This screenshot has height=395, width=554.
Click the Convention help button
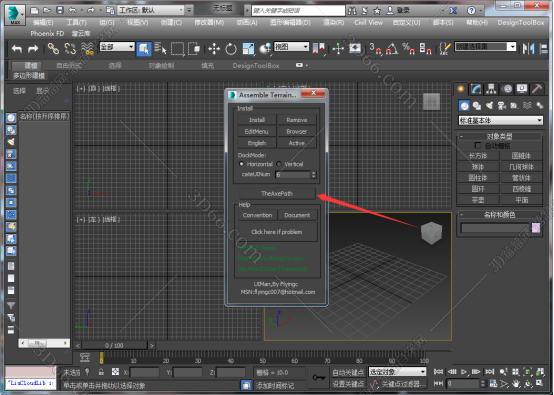[x=257, y=215]
